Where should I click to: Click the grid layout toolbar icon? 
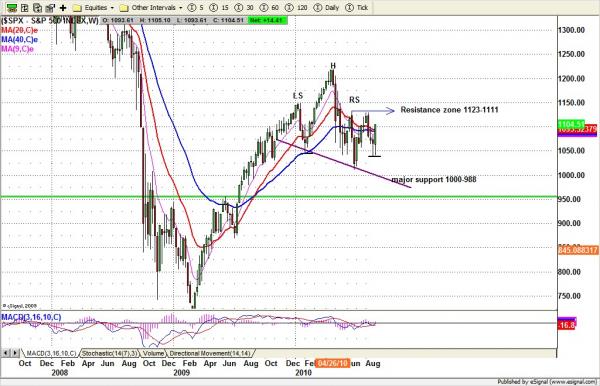(x=25, y=7)
